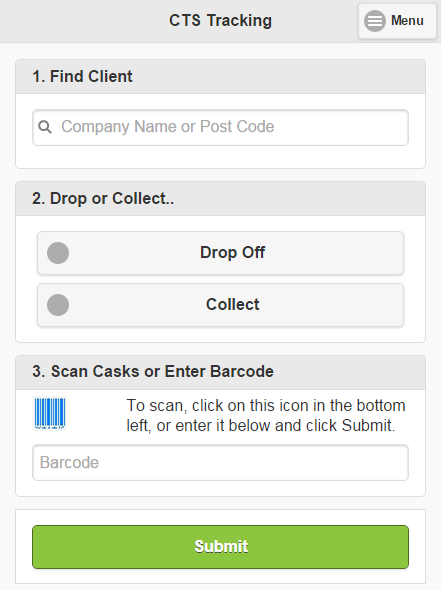
Task: Focus the Barcode input field
Action: 220,462
